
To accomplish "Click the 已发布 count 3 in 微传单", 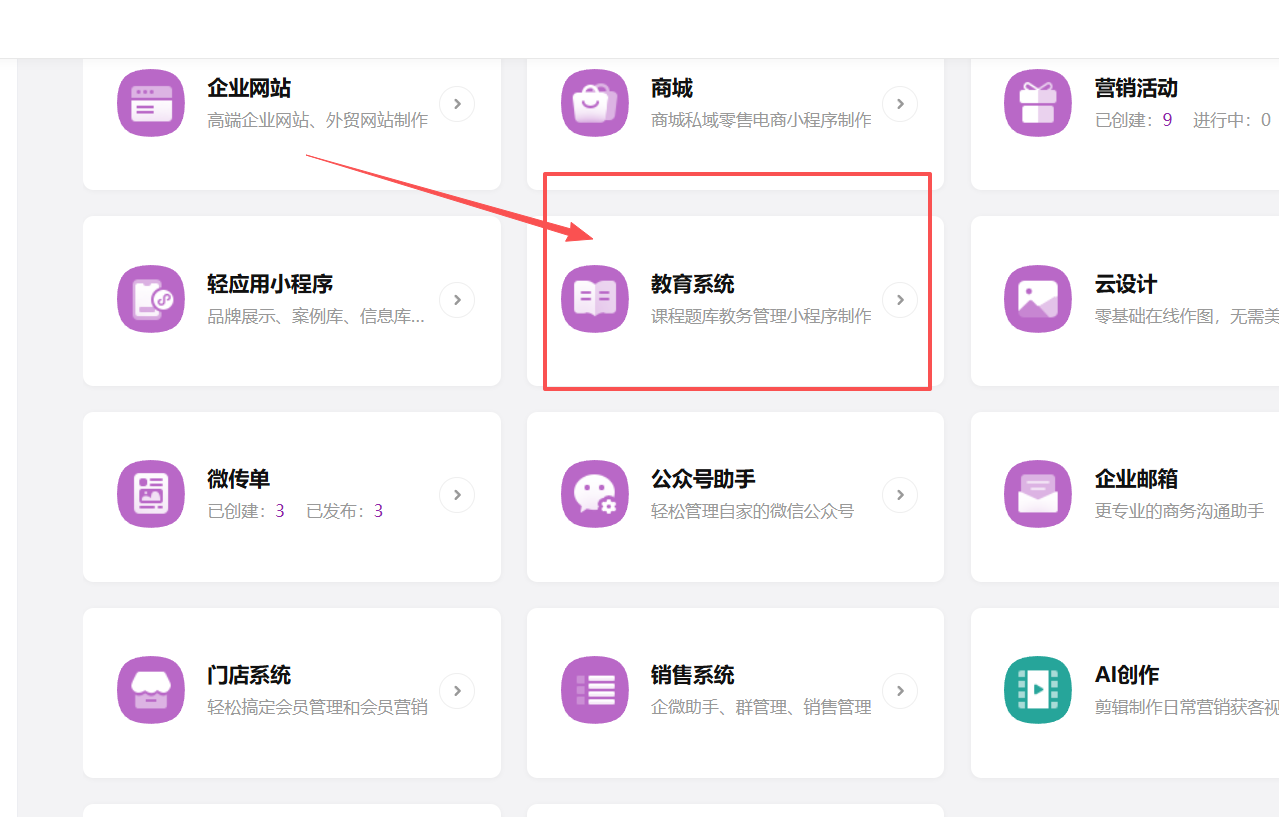I will click(378, 511).
